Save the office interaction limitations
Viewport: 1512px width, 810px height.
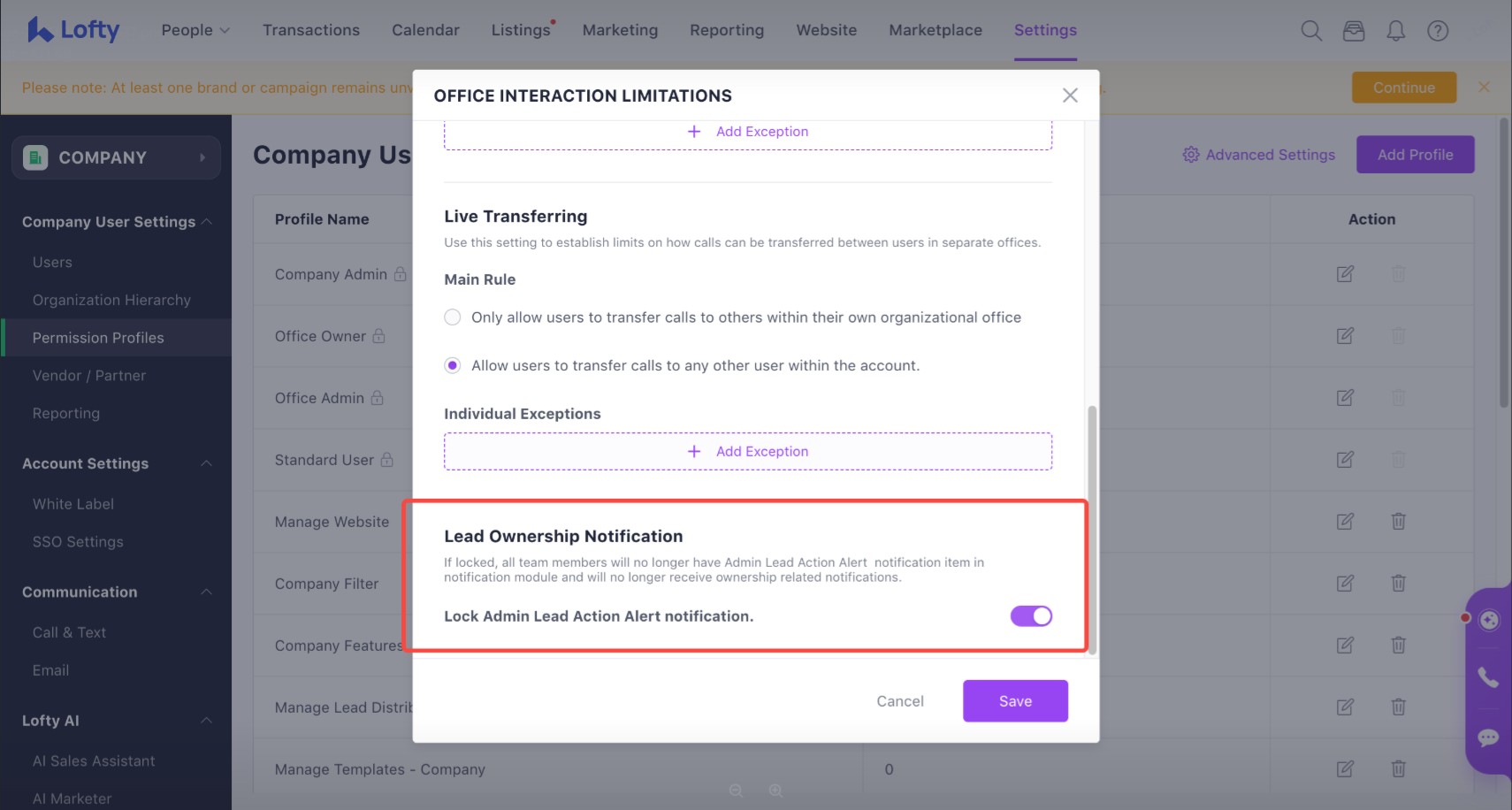point(1015,701)
